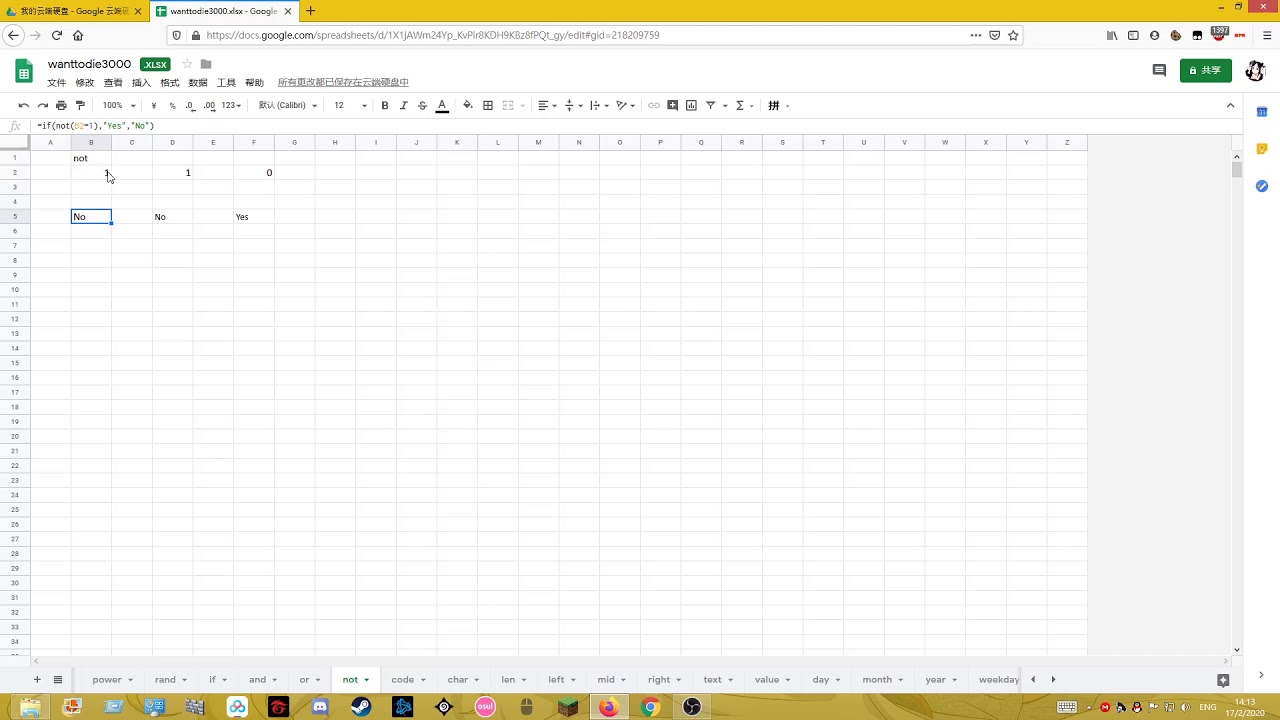The width and height of the screenshot is (1280, 720).
Task: Decrease decimal places in toolbar
Action: point(190,105)
